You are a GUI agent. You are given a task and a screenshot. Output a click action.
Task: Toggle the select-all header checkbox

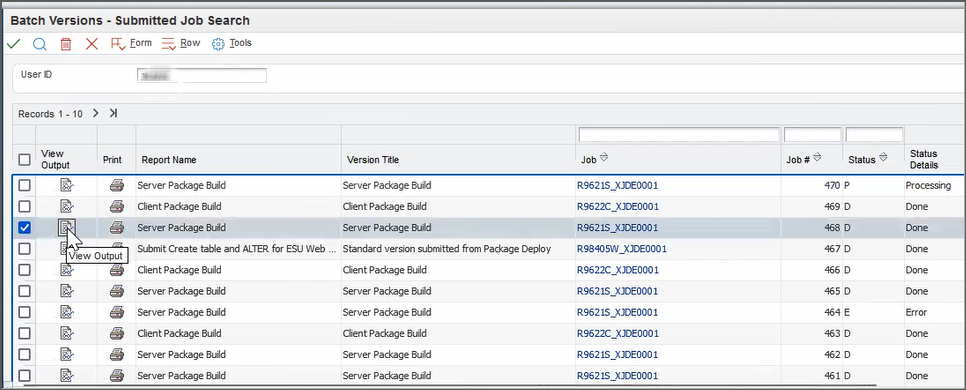pyautogui.click(x=25, y=160)
